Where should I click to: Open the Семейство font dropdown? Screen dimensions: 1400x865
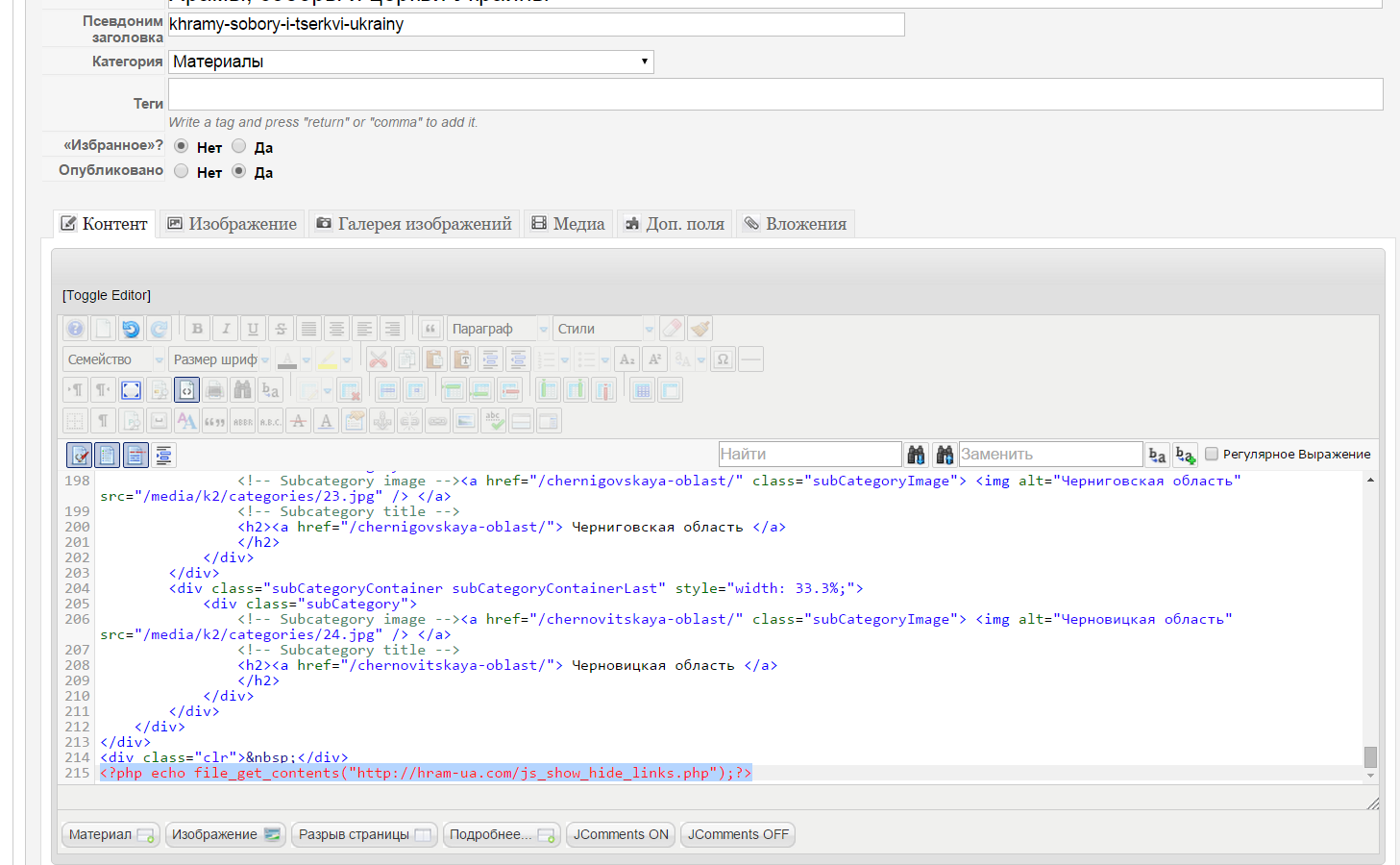click(x=114, y=359)
